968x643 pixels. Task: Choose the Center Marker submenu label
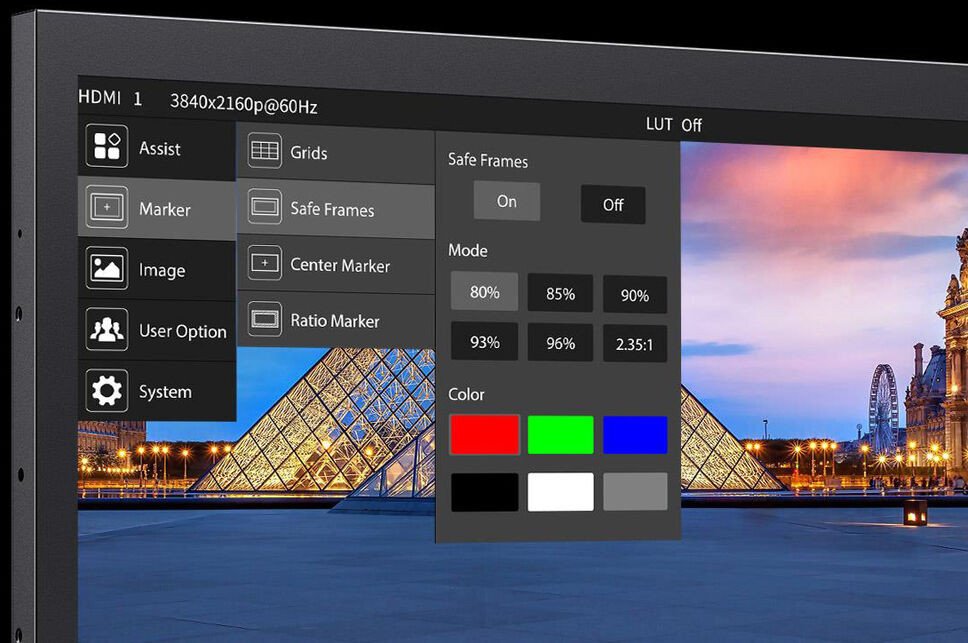[340, 265]
